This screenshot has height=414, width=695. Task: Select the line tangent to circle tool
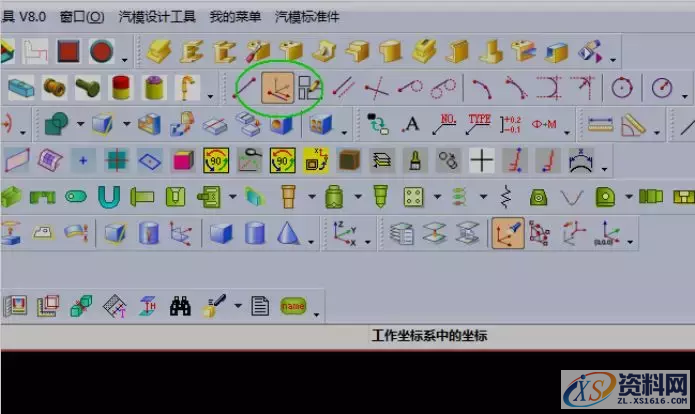(x=410, y=87)
